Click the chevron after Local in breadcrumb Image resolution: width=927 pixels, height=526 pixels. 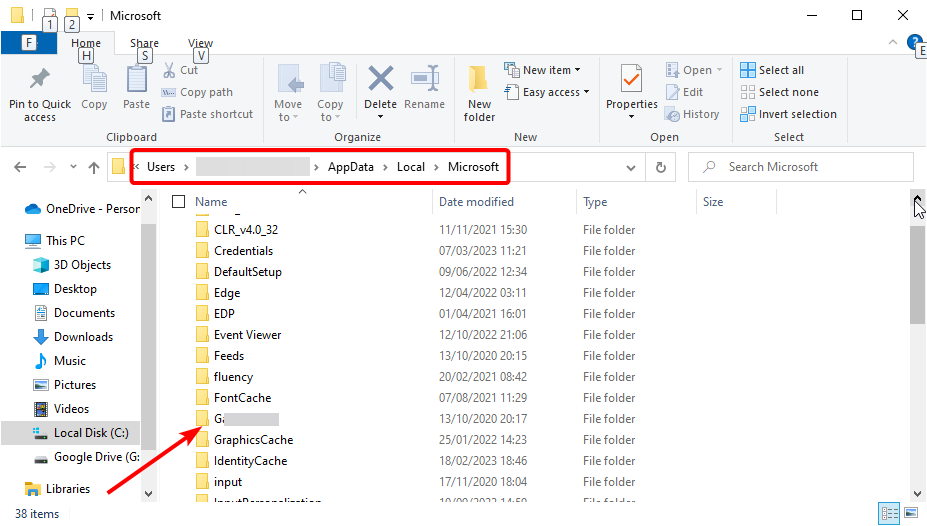[436, 167]
